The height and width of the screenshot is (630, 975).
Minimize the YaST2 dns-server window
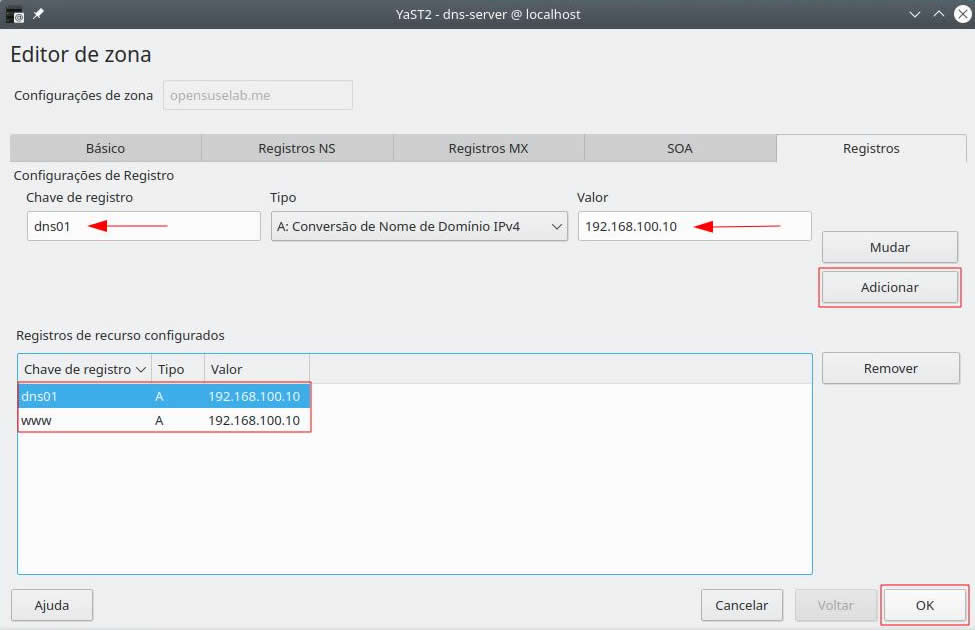click(x=914, y=14)
